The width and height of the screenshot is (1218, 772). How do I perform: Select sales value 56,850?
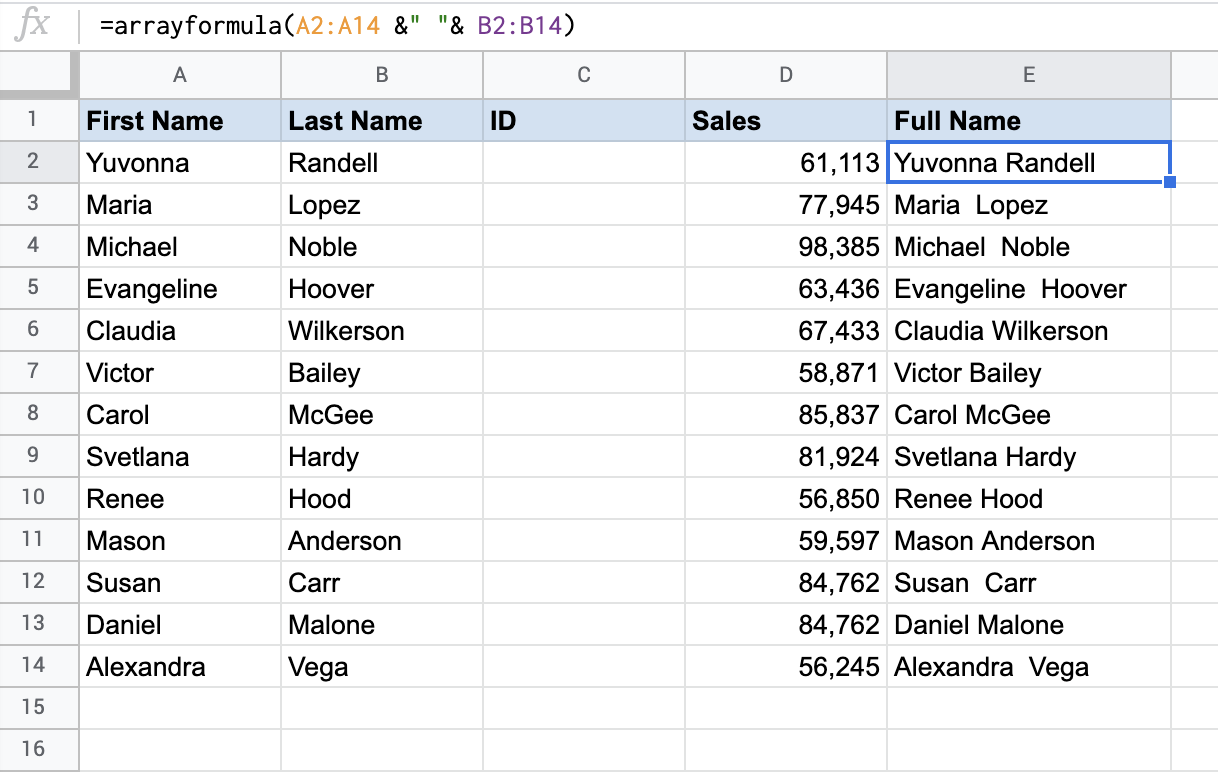(786, 499)
